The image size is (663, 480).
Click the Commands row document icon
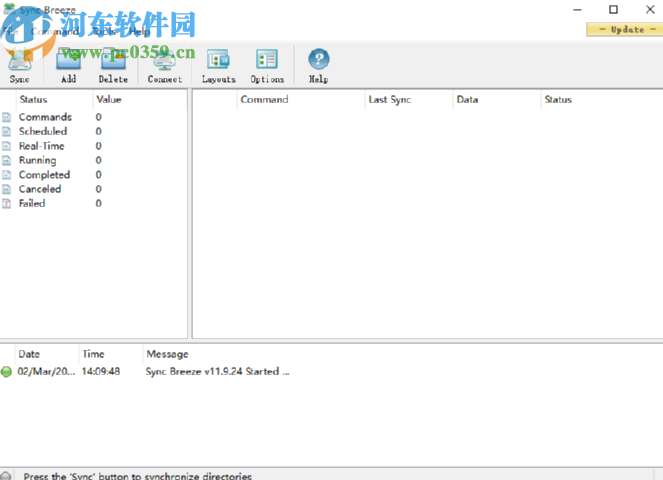(x=6, y=117)
